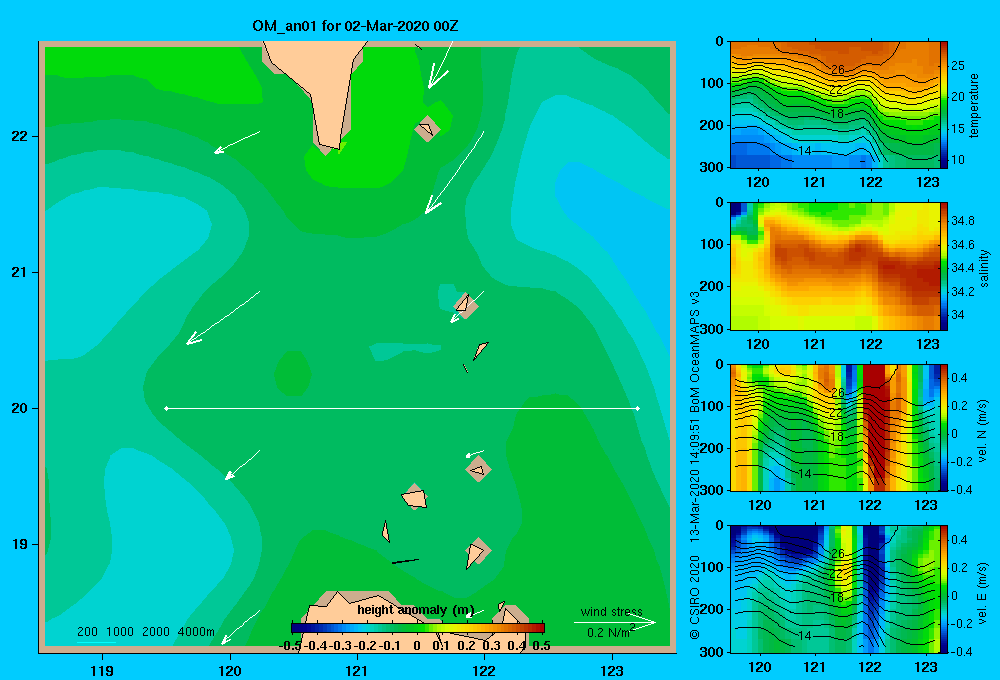Screen dimensions: 1000x680
Task: Click the "© CSIRO 2020" copyright text
Action: coord(695,598)
